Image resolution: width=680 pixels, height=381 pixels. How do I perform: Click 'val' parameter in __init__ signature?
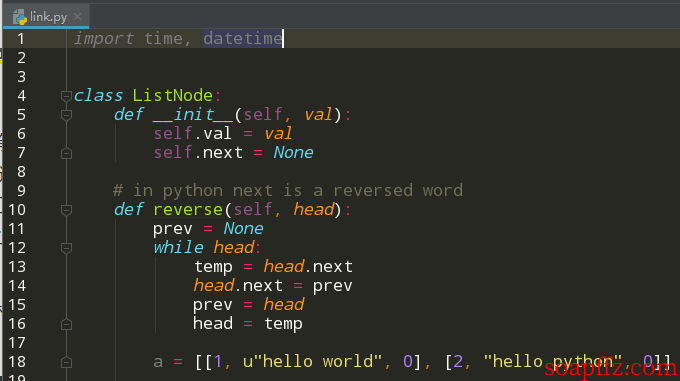[x=318, y=115]
